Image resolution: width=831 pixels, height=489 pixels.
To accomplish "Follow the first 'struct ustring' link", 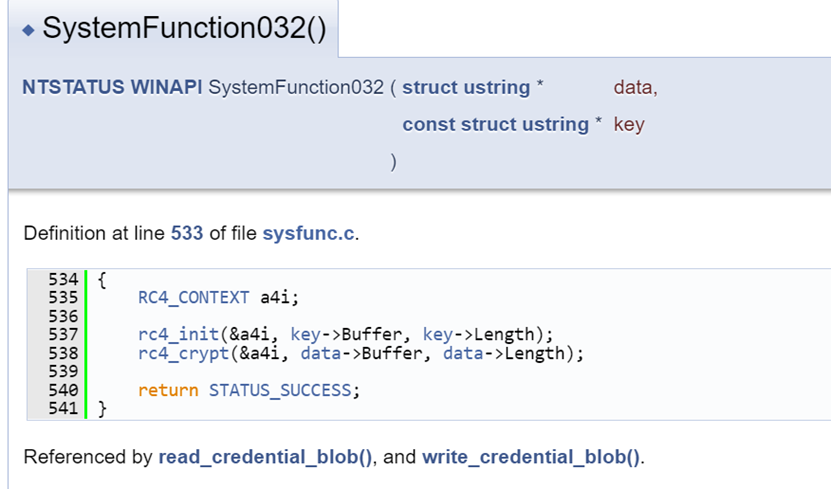I will click(466, 87).
